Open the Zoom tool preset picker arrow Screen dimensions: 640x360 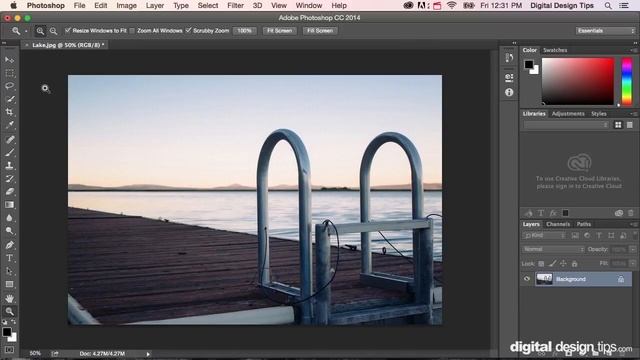pos(26,31)
